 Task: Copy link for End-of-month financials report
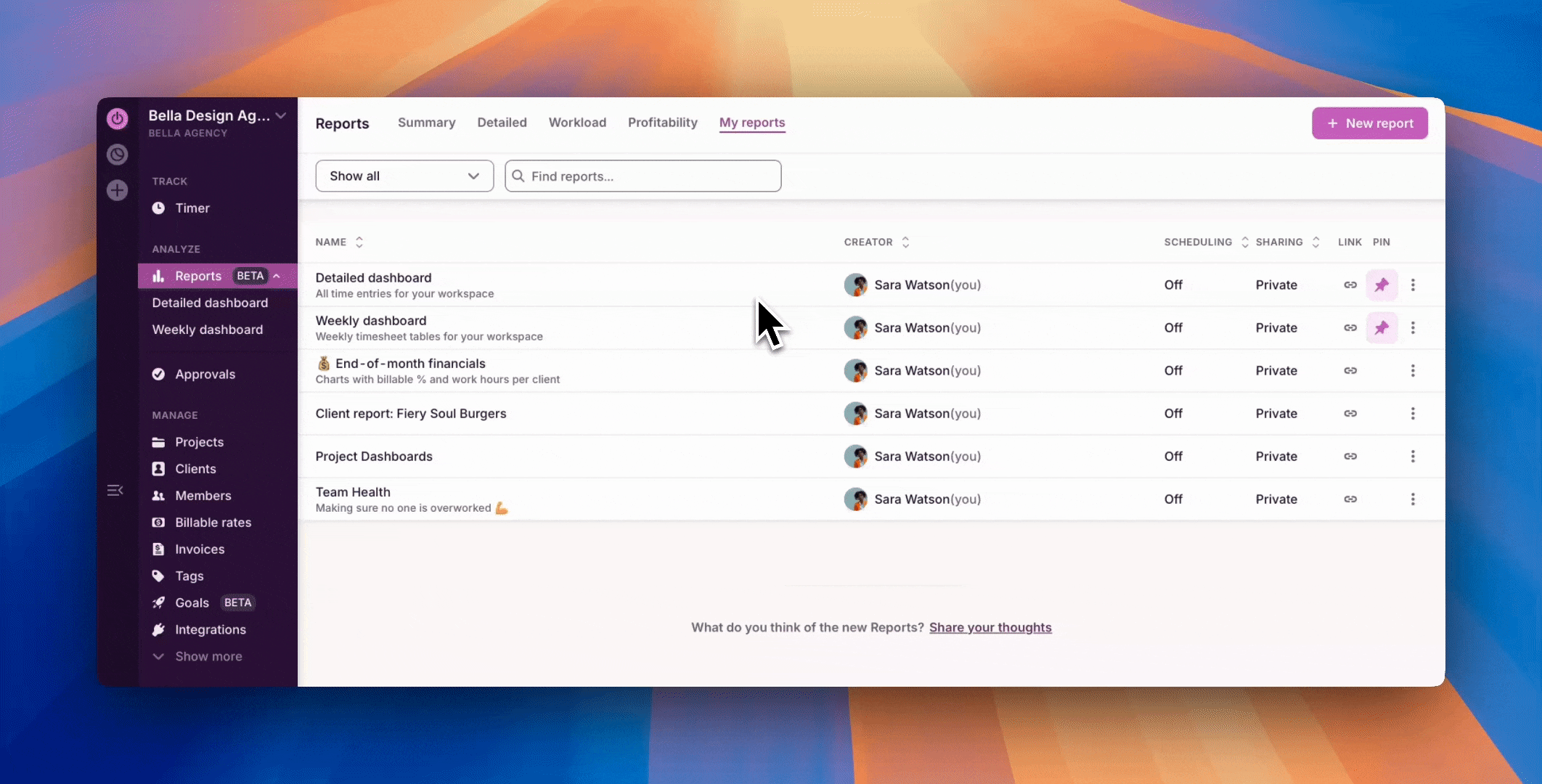(x=1350, y=371)
